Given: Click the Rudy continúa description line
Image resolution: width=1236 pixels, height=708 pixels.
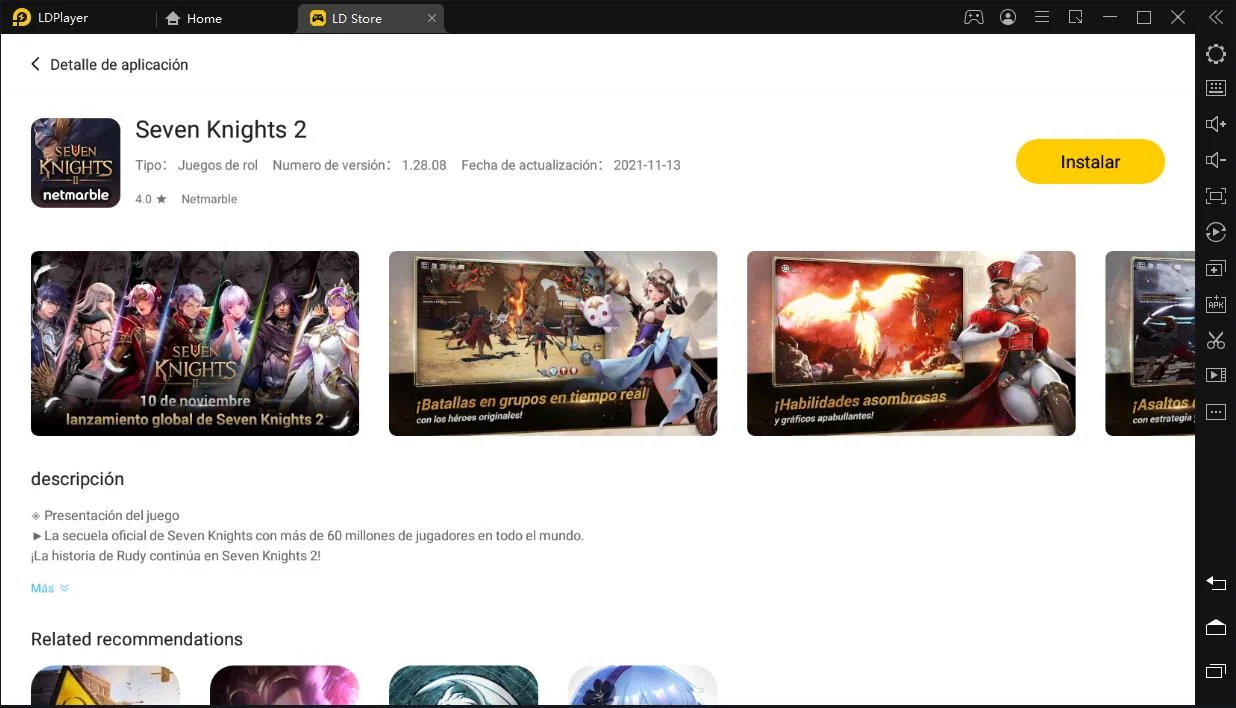Looking at the screenshot, I should click(x=176, y=556).
